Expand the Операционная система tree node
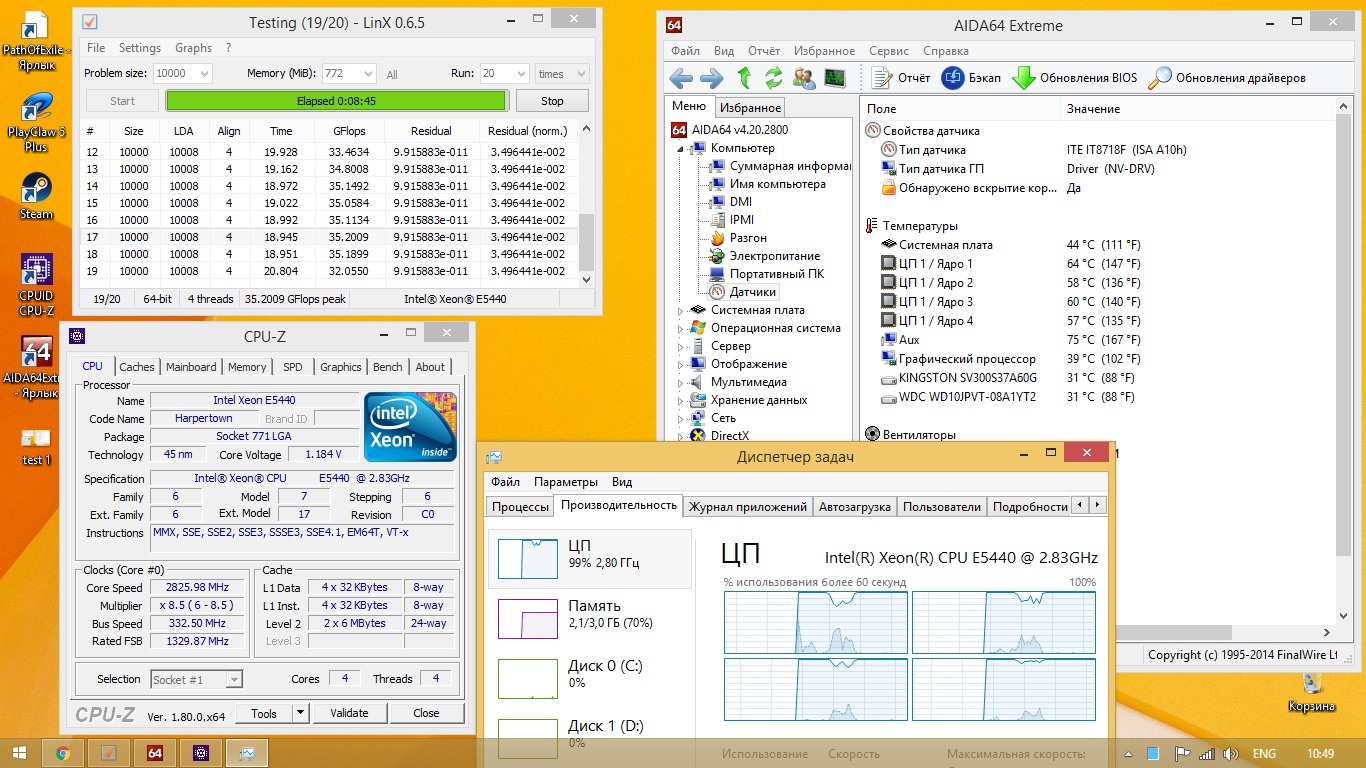Image resolution: width=1366 pixels, height=768 pixels. (680, 329)
